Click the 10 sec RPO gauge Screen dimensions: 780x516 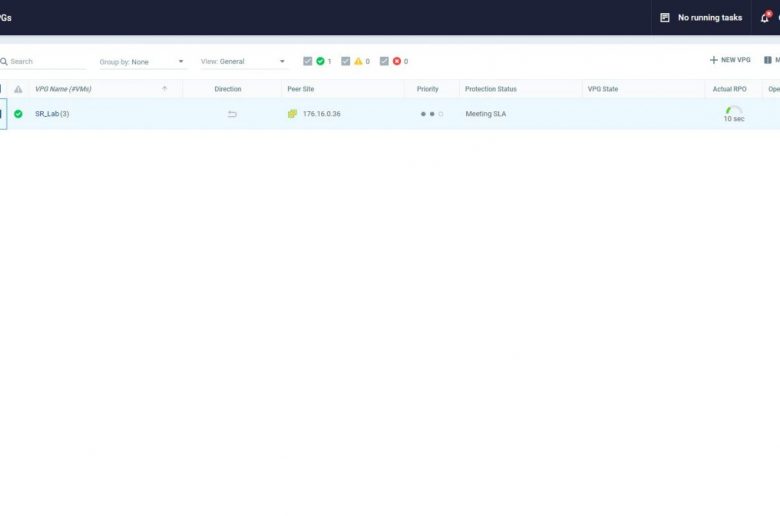point(734,114)
